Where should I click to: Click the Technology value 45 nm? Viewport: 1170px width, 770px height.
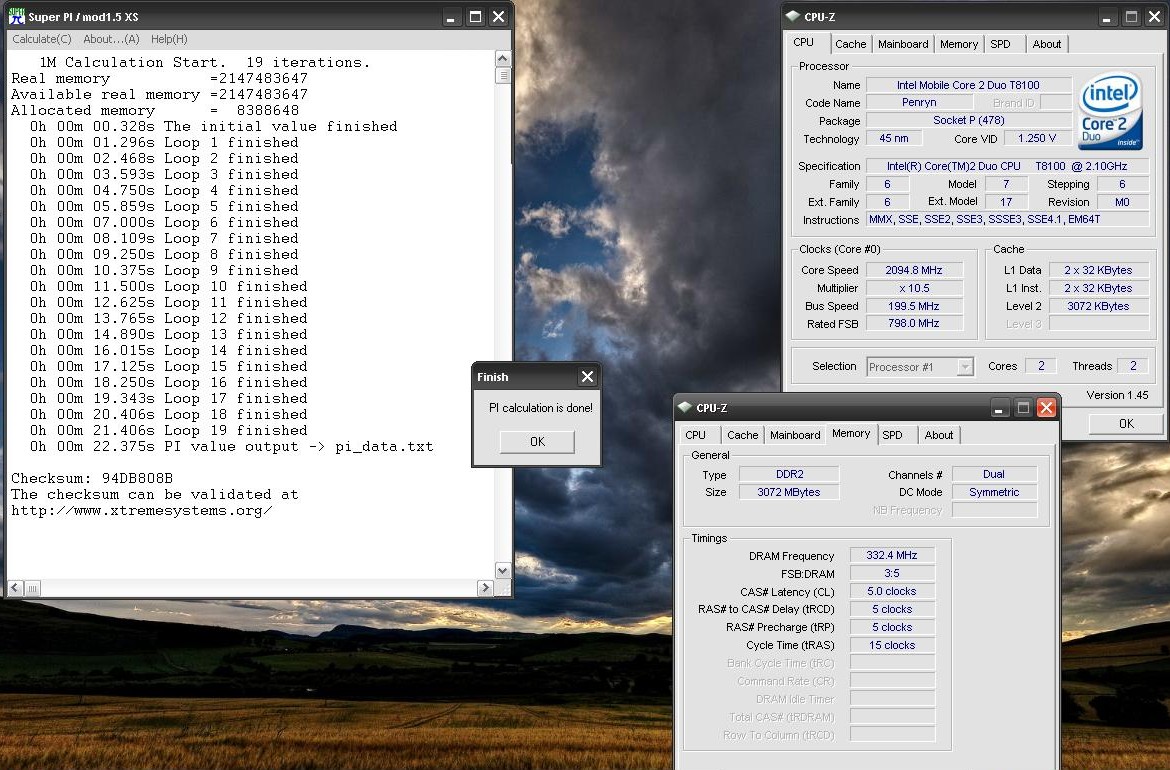pos(894,138)
